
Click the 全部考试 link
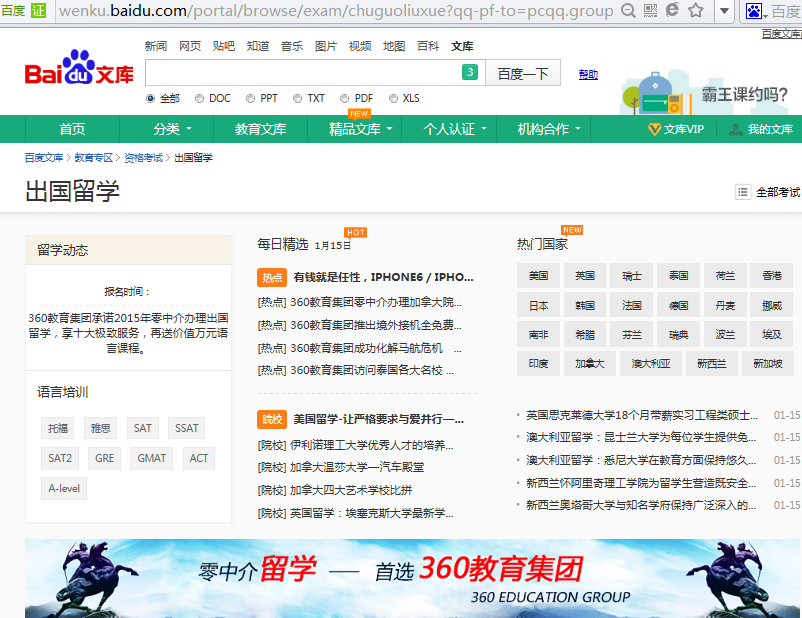pos(778,192)
